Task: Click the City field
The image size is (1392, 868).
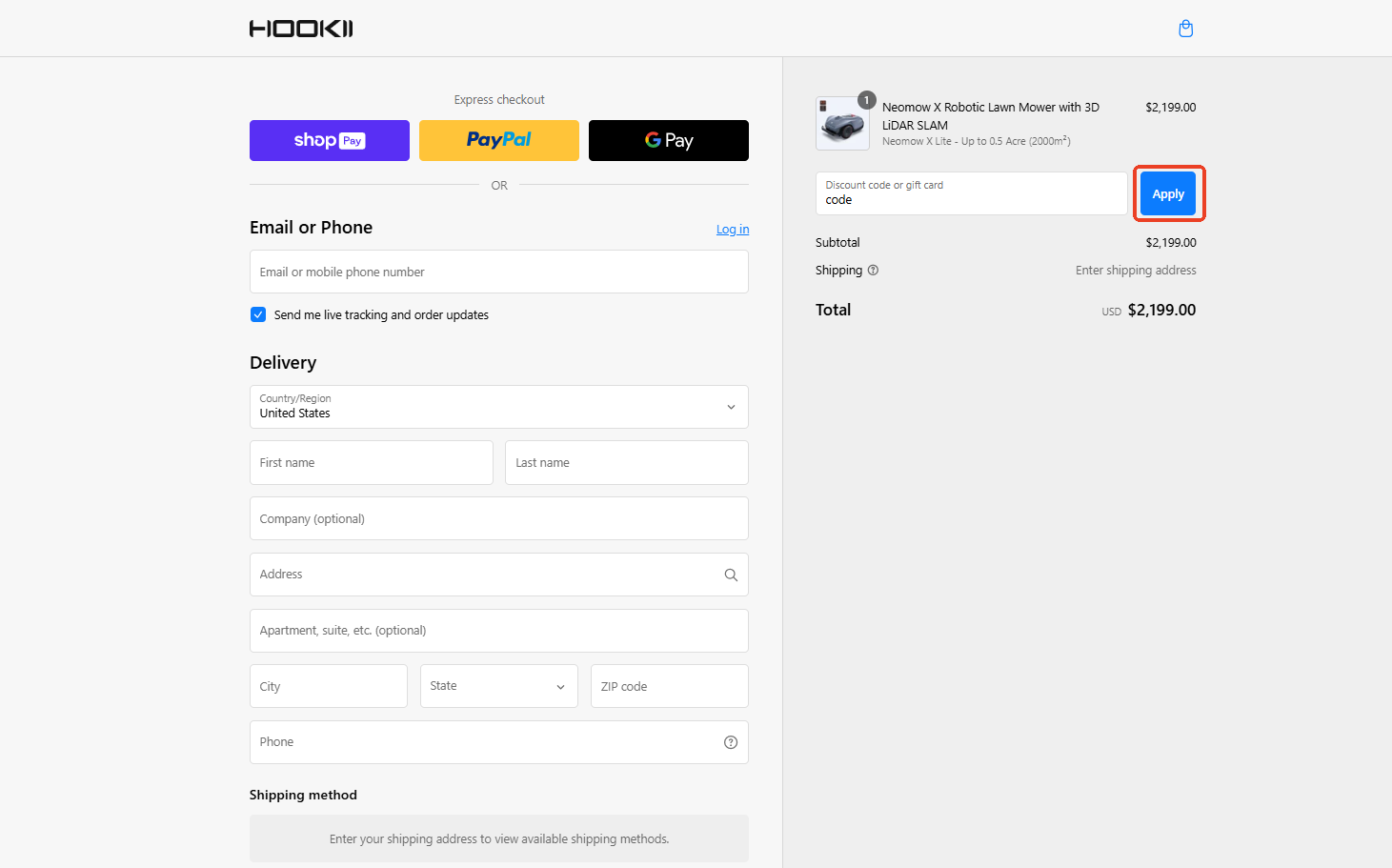Action: [329, 686]
